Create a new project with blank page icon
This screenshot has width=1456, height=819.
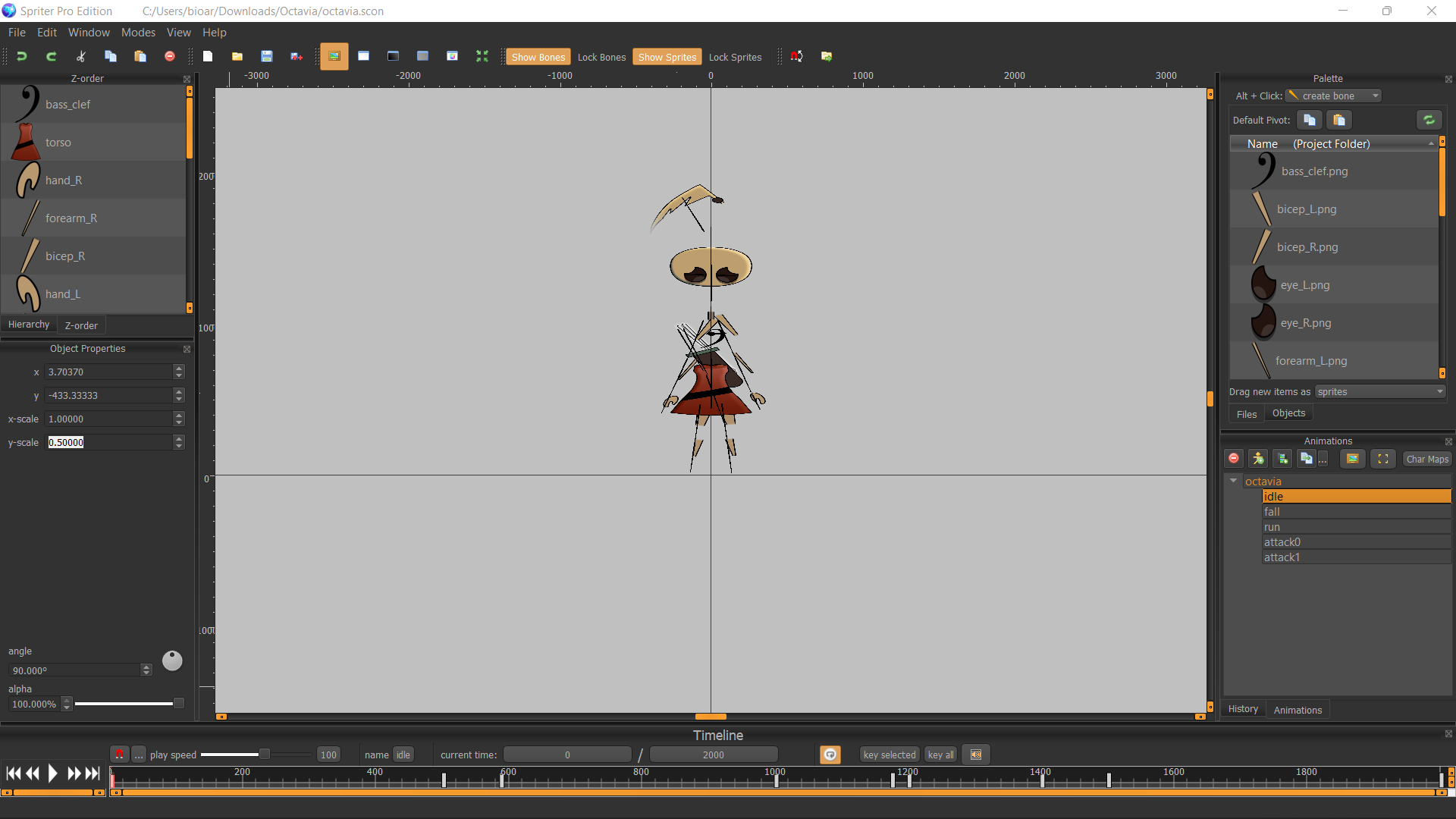tap(208, 56)
